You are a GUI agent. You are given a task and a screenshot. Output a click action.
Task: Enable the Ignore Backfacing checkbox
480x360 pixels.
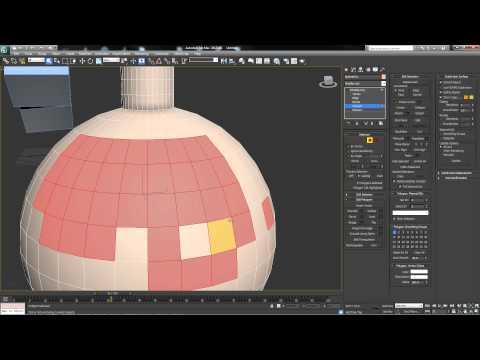(349, 151)
